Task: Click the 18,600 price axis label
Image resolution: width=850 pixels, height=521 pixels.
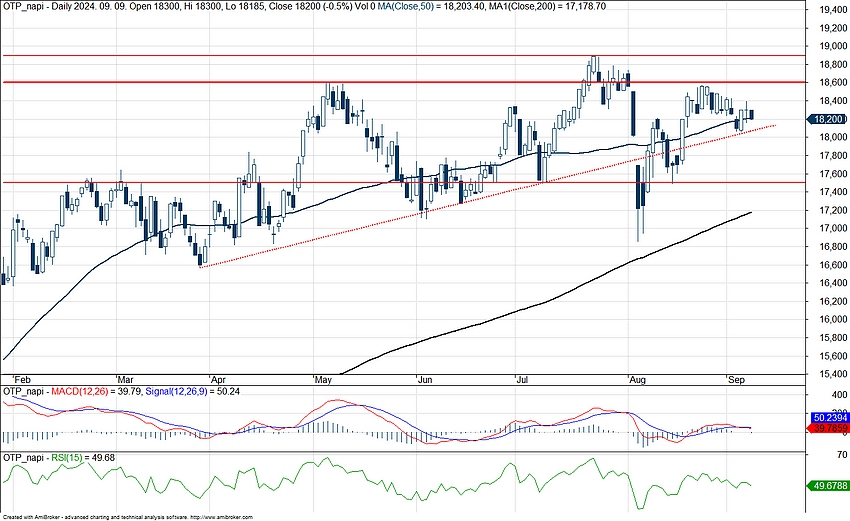Action: 834,82
